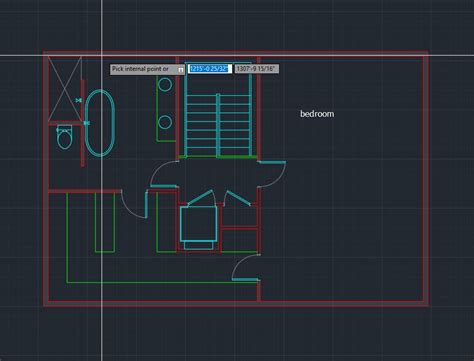474x361 pixels.
Task: Select the 'bedroom' text label
Action: click(317, 114)
